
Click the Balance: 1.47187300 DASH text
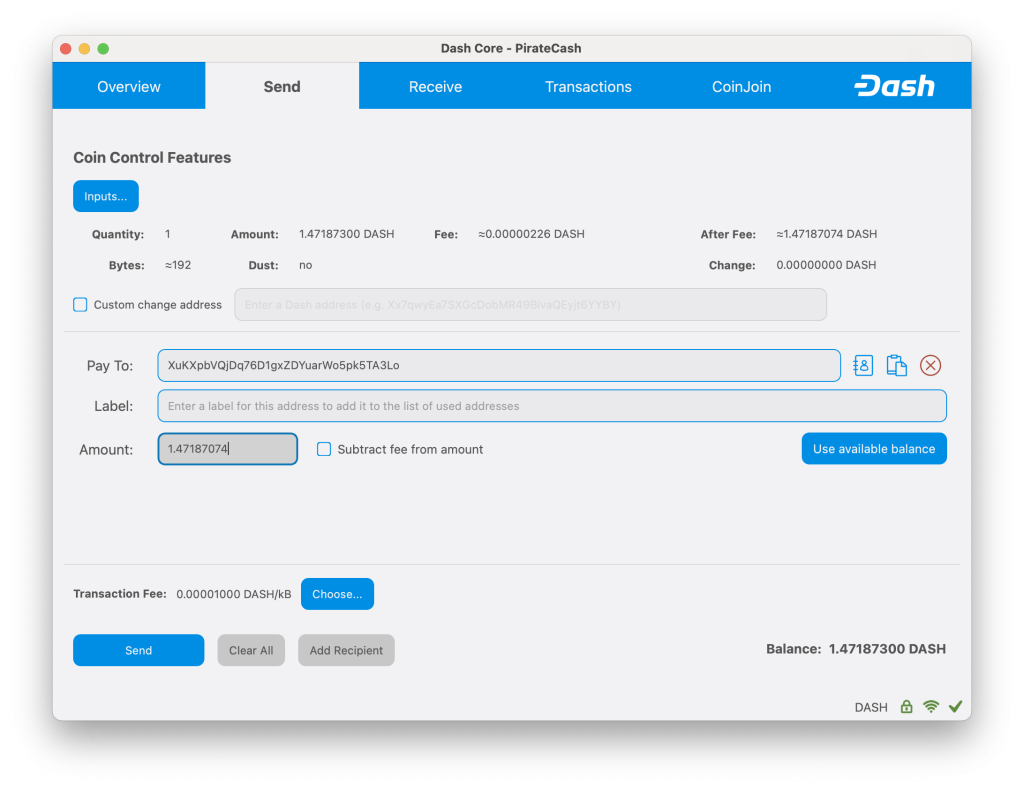coord(856,649)
